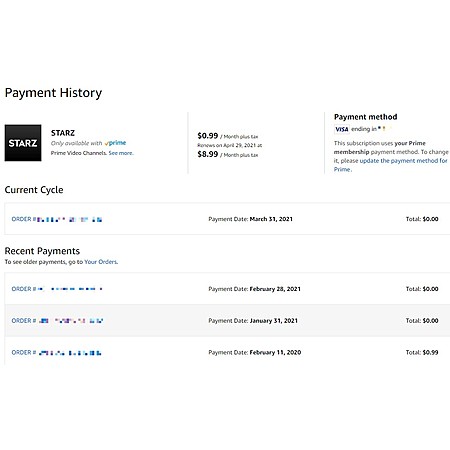Click the Payment method heading

coord(366,117)
